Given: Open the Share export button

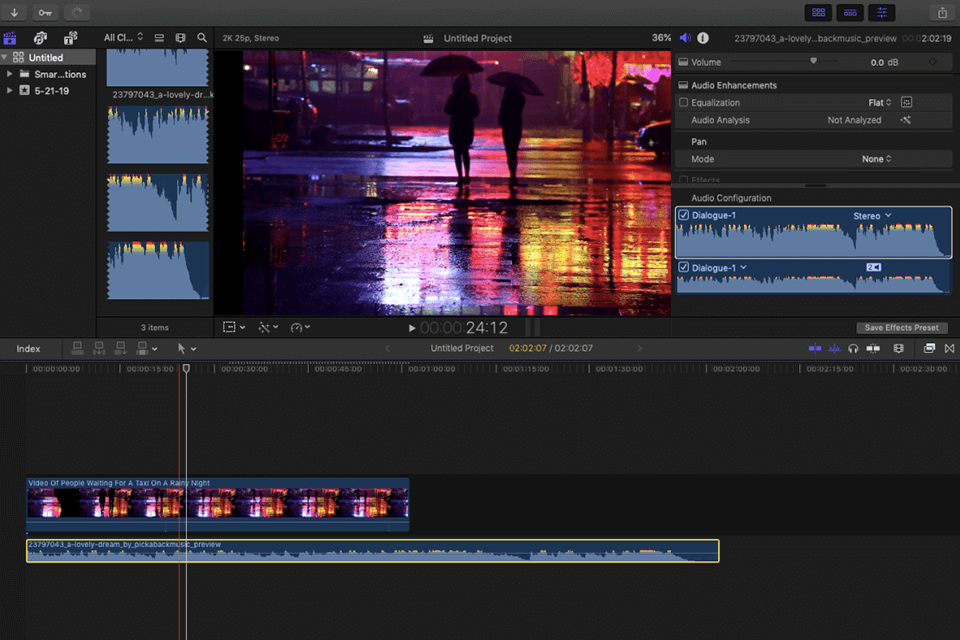Looking at the screenshot, I should (942, 13).
